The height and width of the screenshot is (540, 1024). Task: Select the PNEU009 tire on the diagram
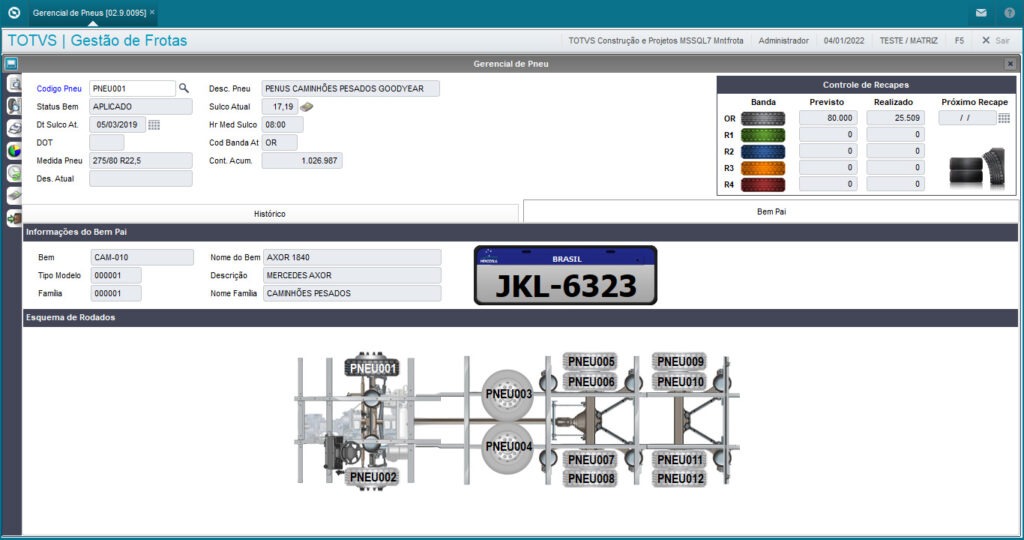click(x=680, y=362)
